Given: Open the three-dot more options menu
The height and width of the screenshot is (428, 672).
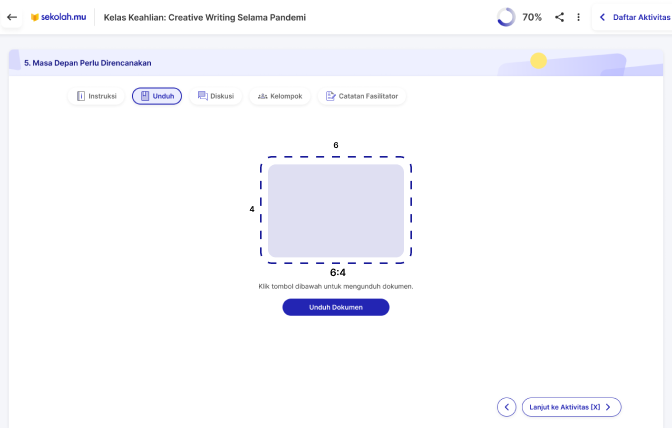Looking at the screenshot, I should pos(578,17).
